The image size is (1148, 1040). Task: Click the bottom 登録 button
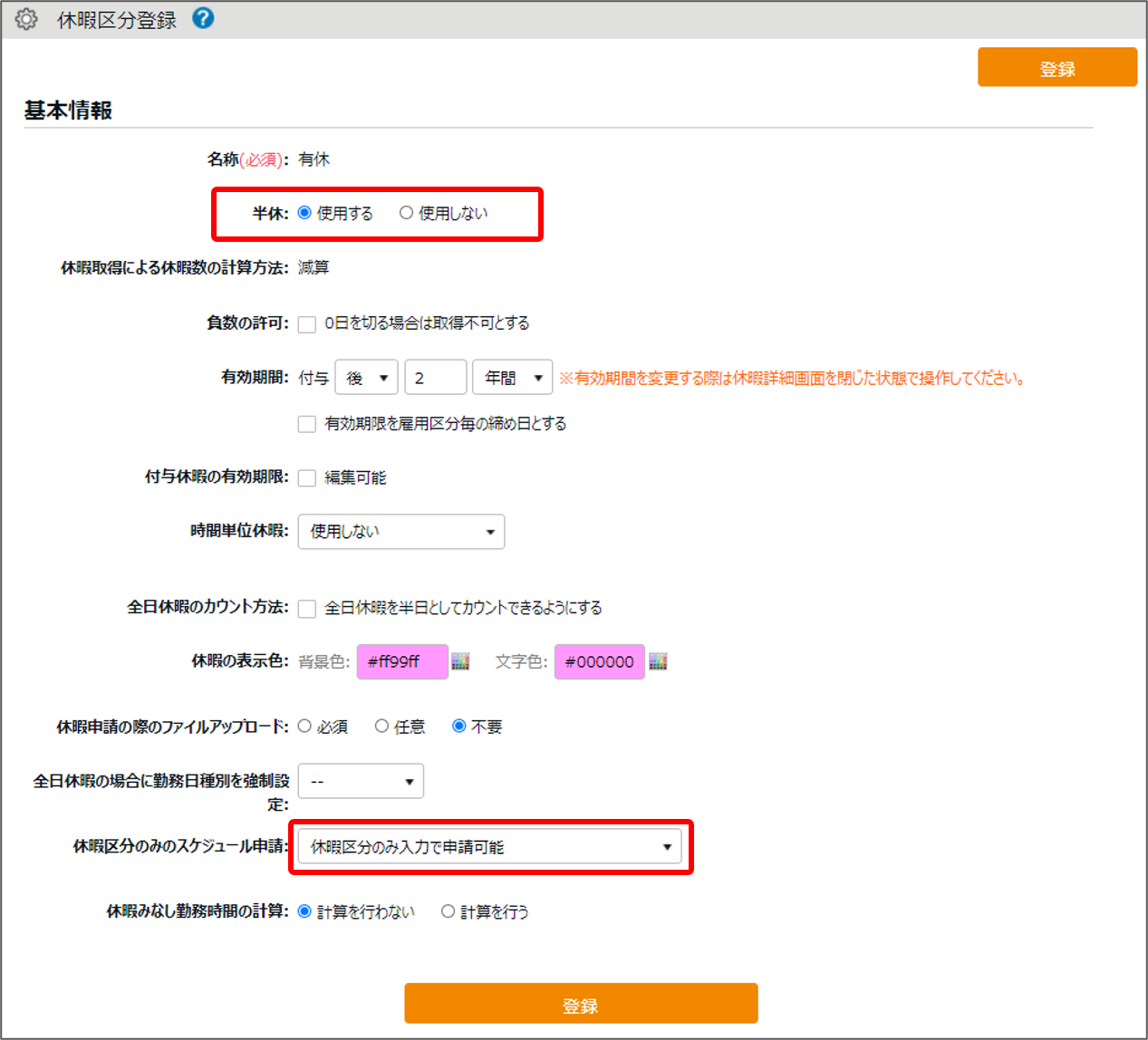[581, 1003]
